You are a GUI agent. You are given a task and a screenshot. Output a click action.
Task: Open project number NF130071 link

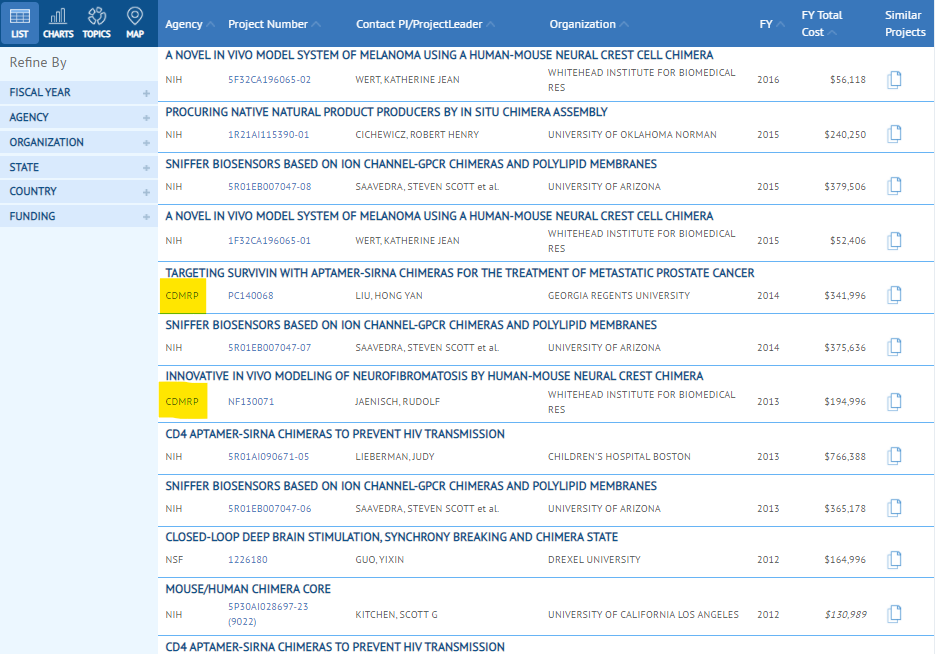tap(251, 402)
